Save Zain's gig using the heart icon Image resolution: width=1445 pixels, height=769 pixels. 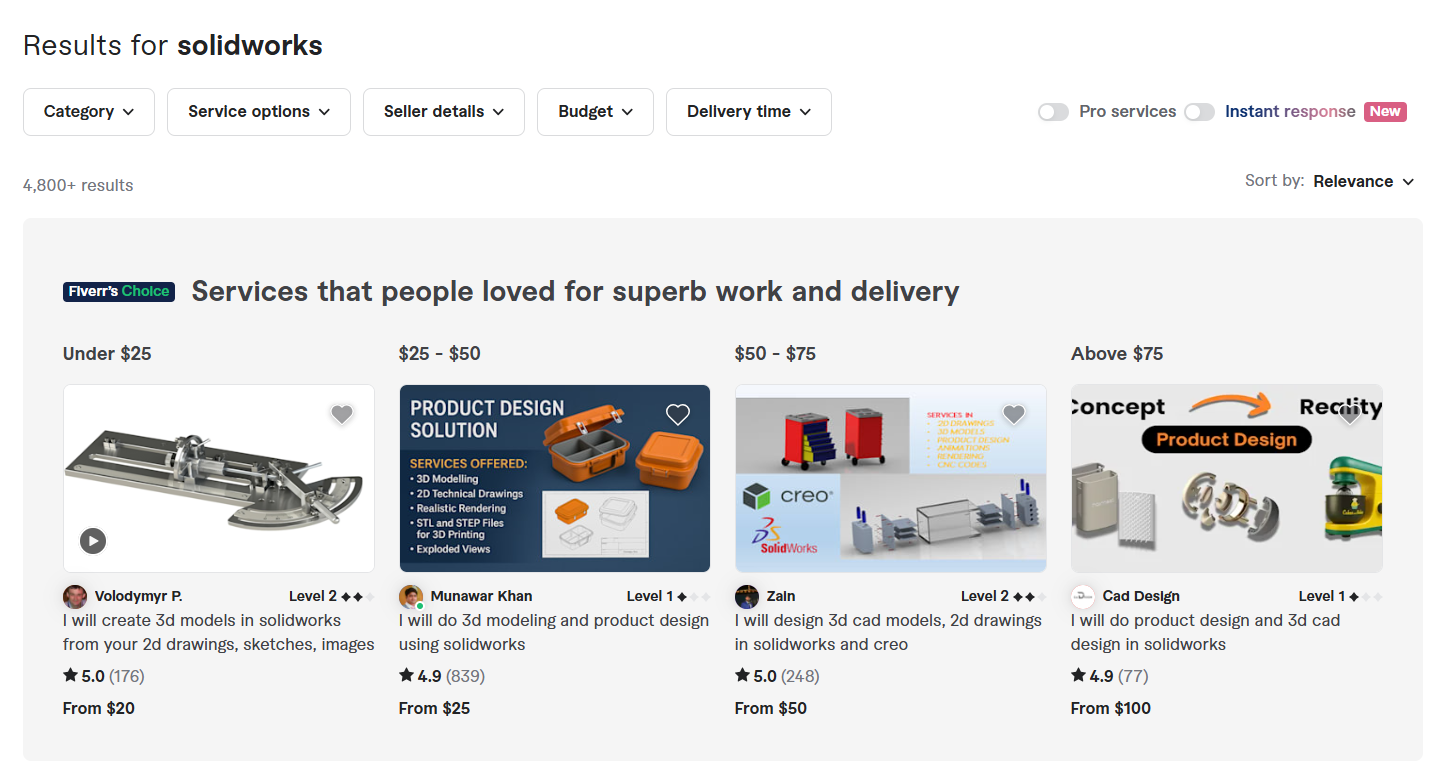[1014, 414]
